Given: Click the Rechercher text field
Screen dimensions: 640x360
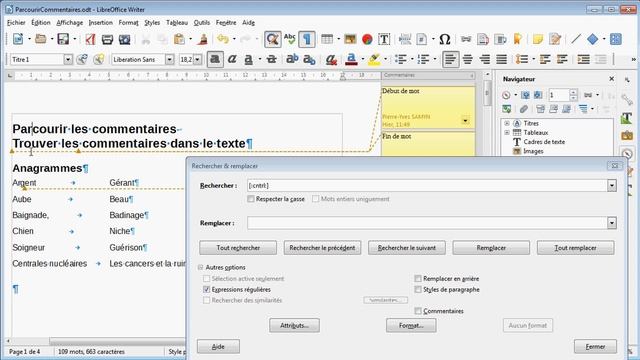Looking at the screenshot, I should 427,185.
